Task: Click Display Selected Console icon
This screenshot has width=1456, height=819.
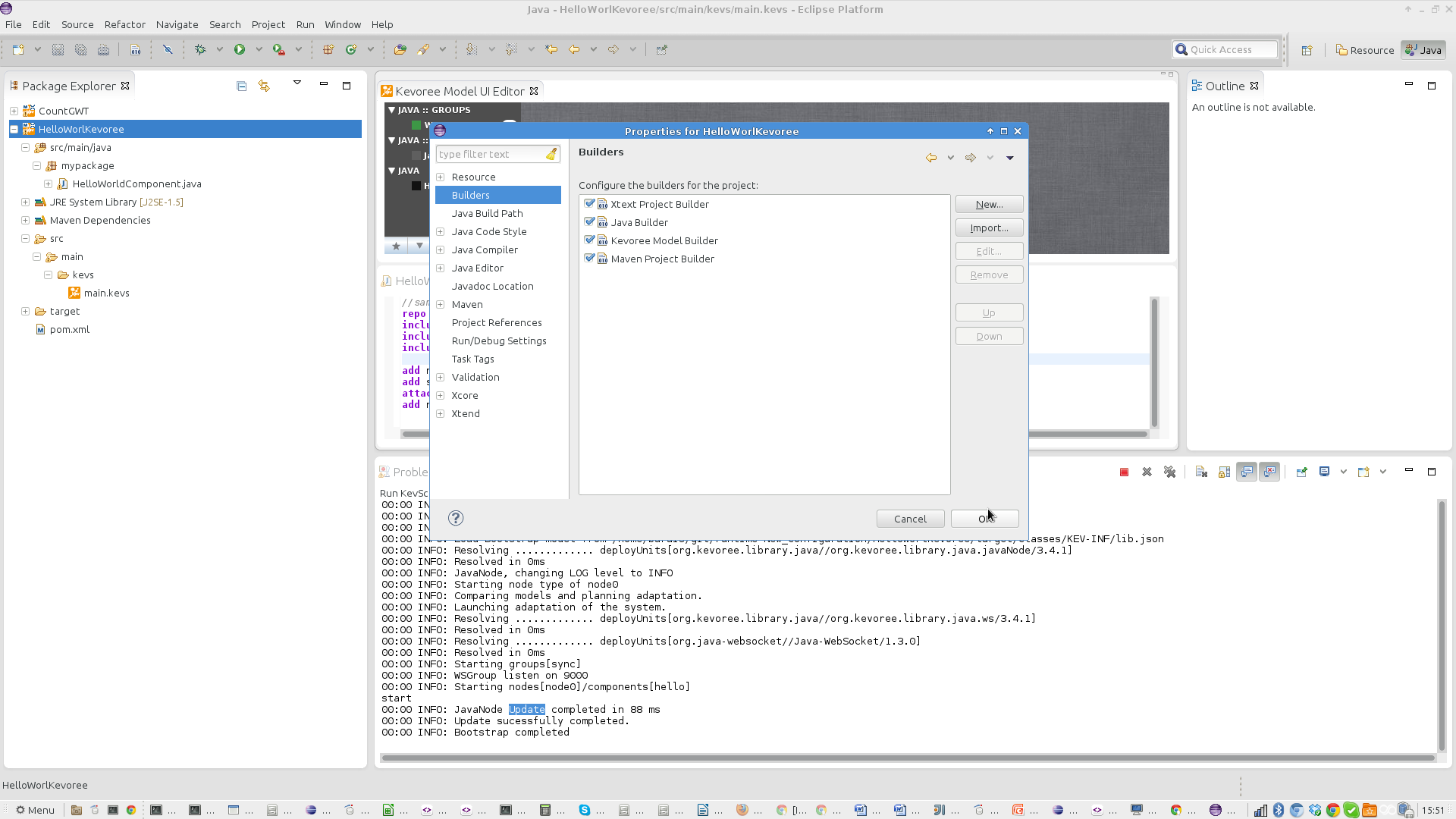Action: click(1324, 472)
